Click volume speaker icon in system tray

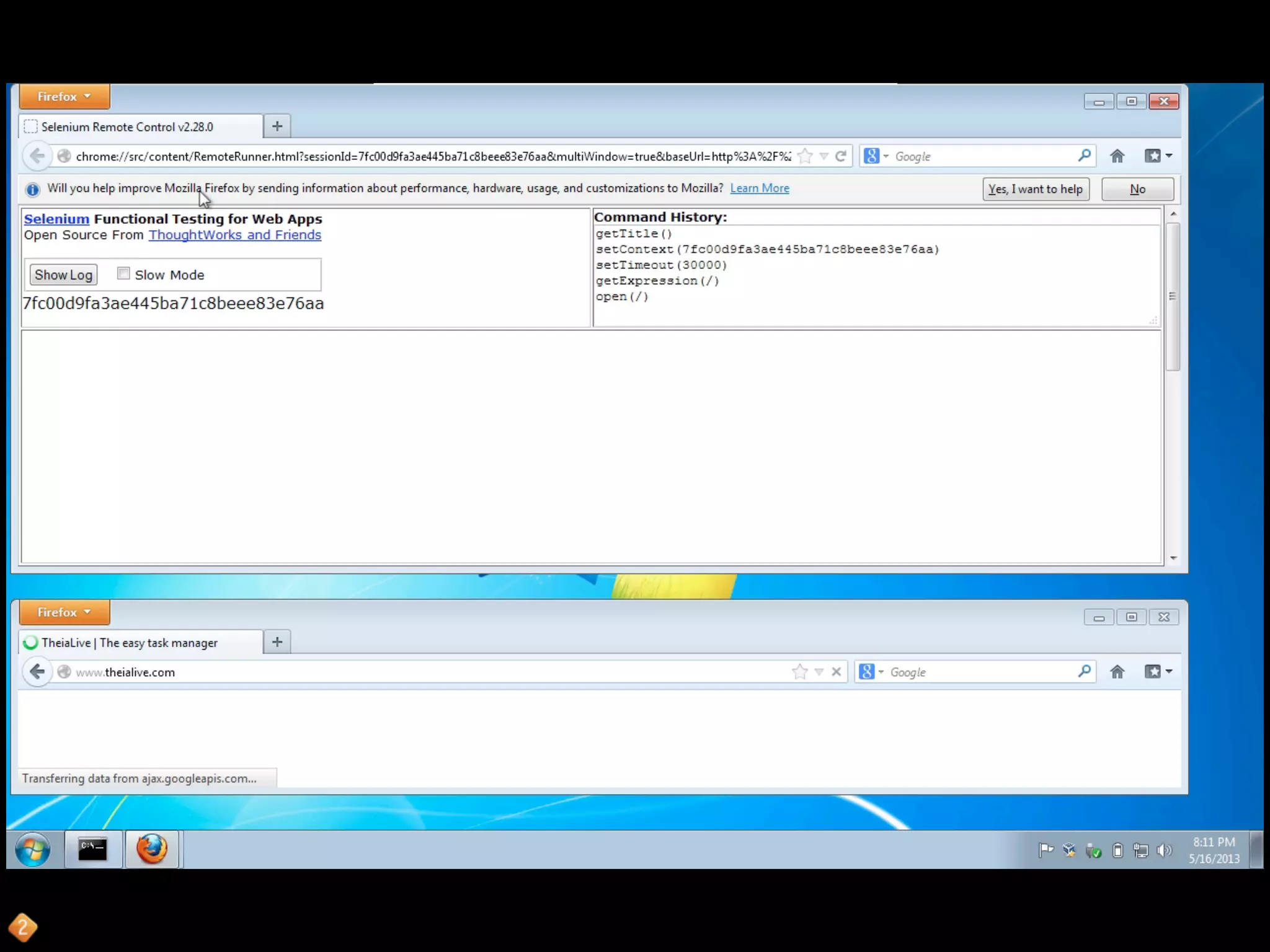[x=1164, y=850]
